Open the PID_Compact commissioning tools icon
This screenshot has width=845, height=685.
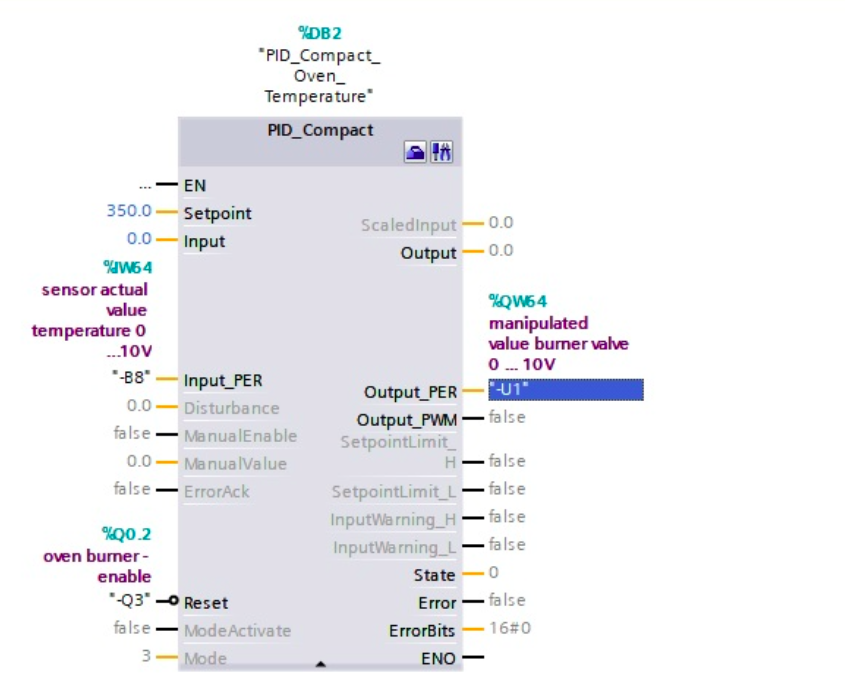pyautogui.click(x=441, y=153)
